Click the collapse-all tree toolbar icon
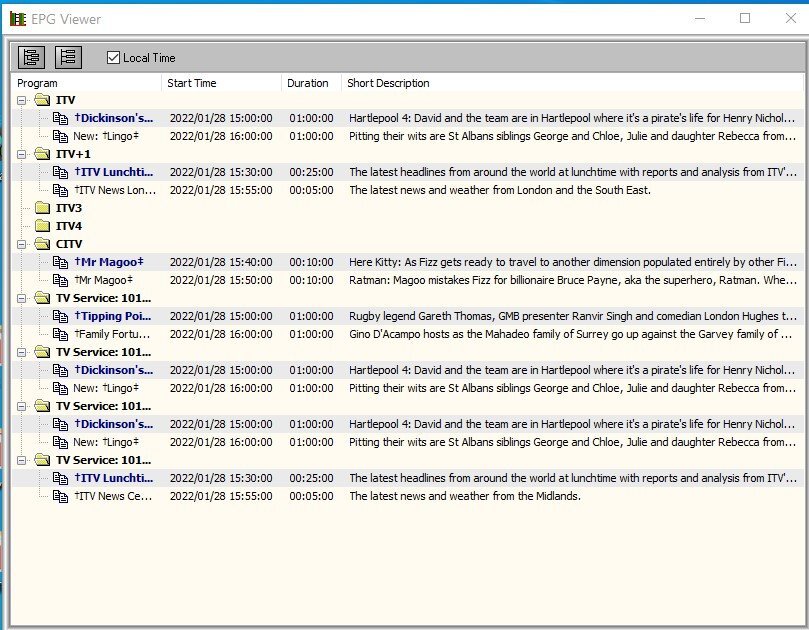This screenshot has height=630, width=809. (68, 57)
